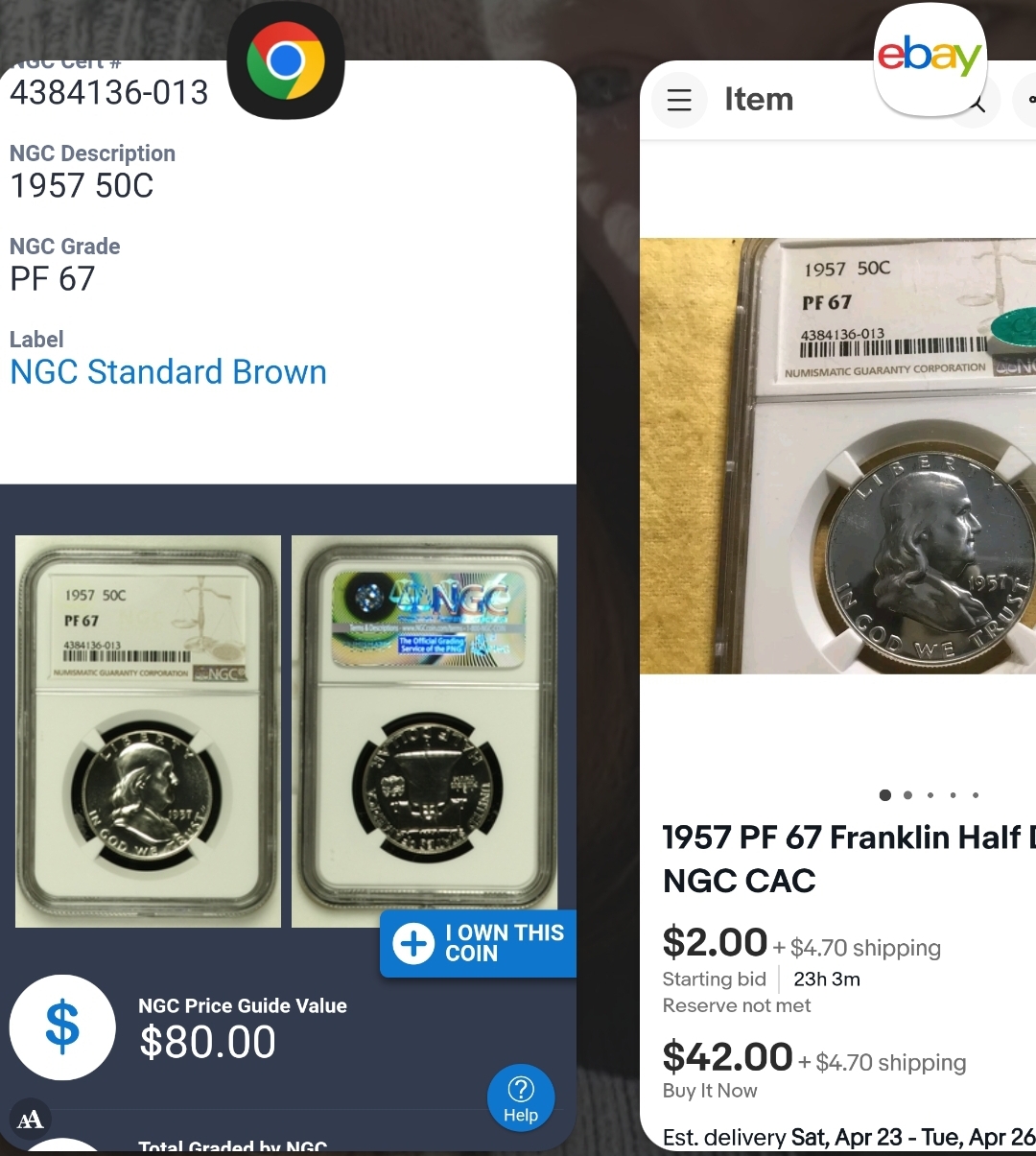Viewport: 1036px width, 1156px height.
Task: Open the NGC Standard Brown label link
Action: pos(169,372)
